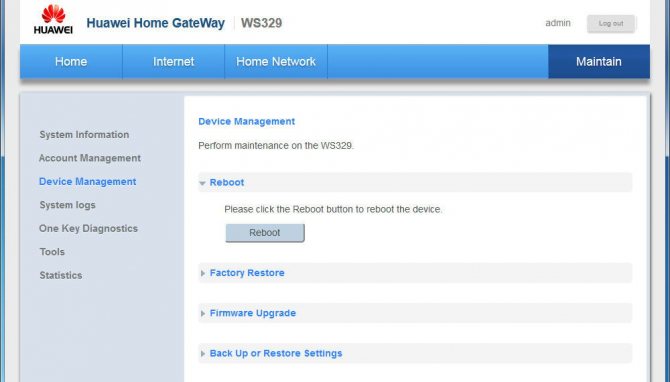Expand the Firmware Upgrade arrow

tap(203, 313)
